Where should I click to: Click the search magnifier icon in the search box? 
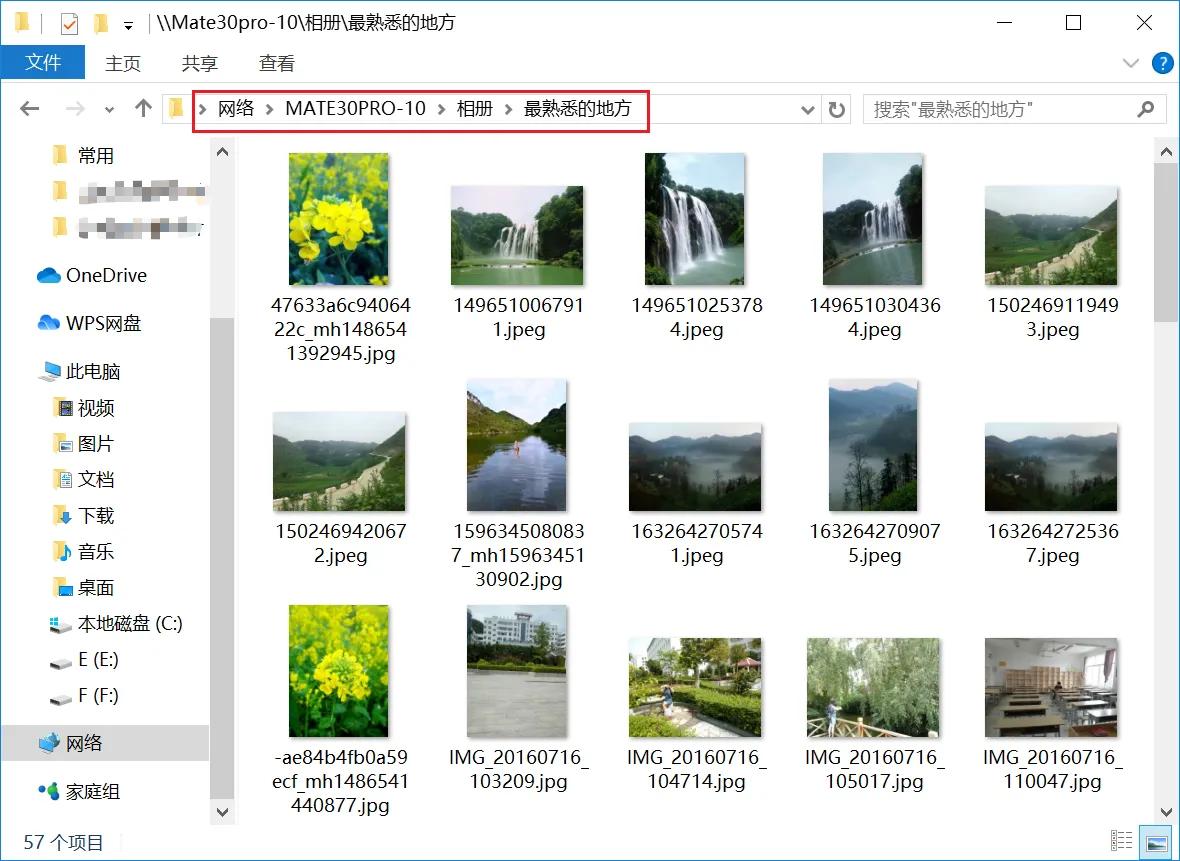click(1147, 110)
